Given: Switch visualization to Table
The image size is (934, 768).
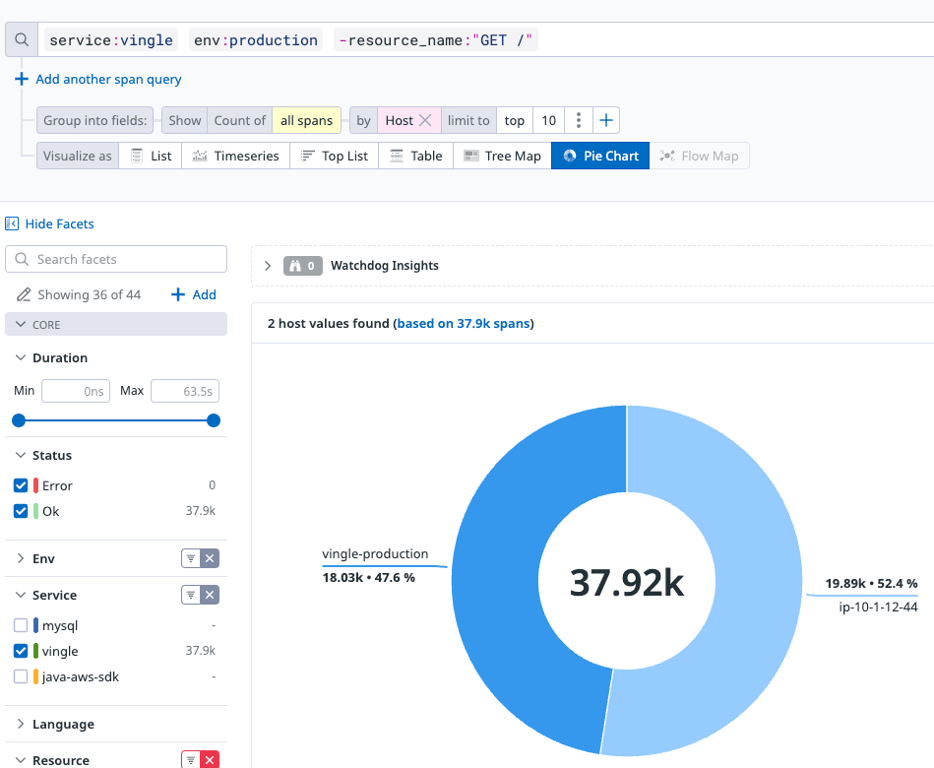Looking at the screenshot, I should pyautogui.click(x=416, y=156).
